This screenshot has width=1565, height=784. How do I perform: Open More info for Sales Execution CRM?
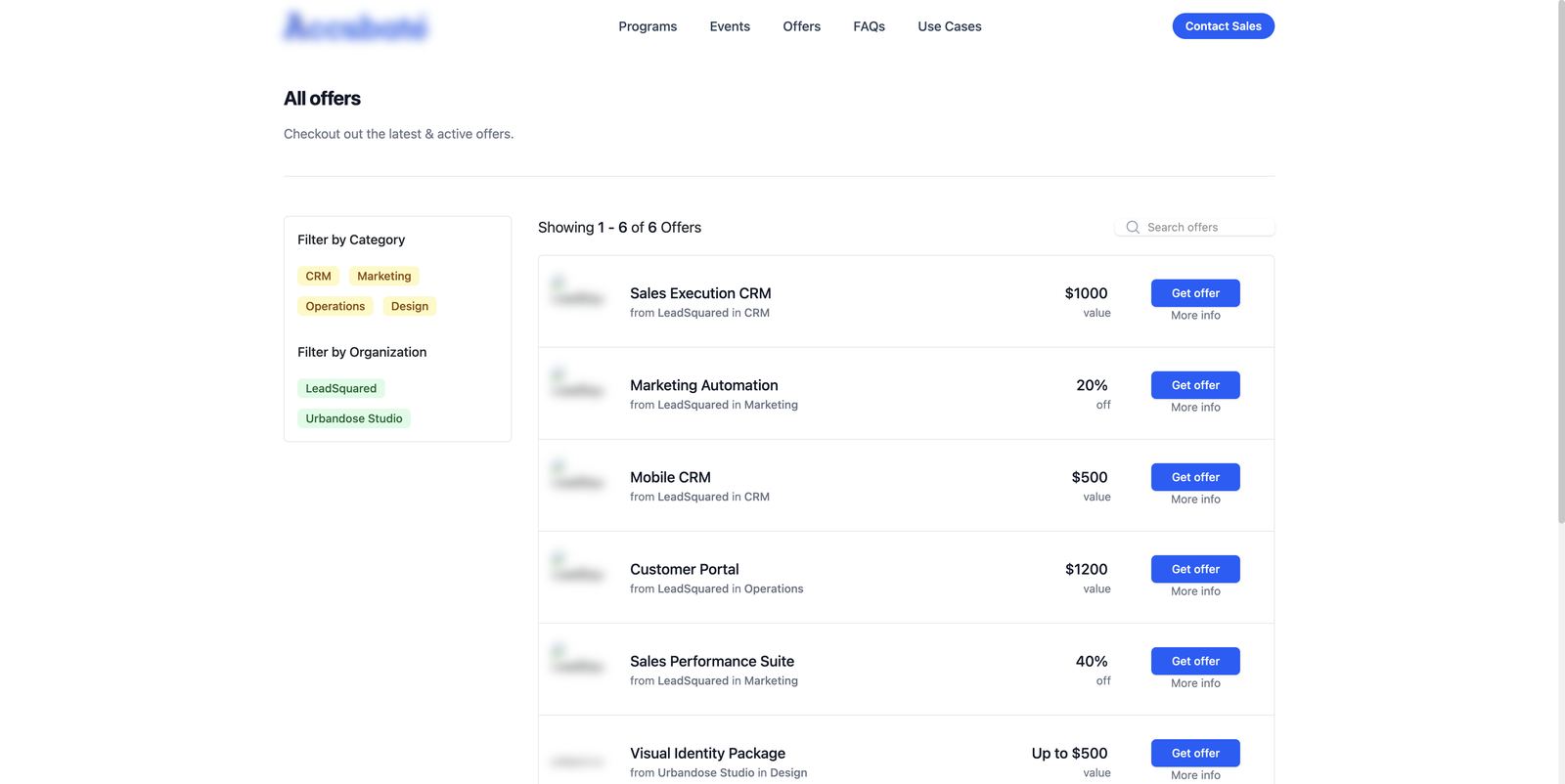[x=1195, y=316]
